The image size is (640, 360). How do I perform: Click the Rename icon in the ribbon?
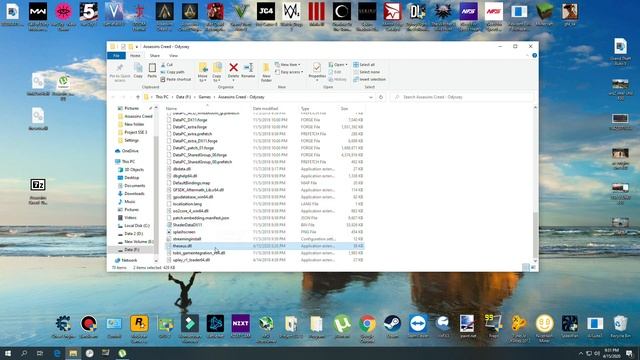(x=248, y=68)
